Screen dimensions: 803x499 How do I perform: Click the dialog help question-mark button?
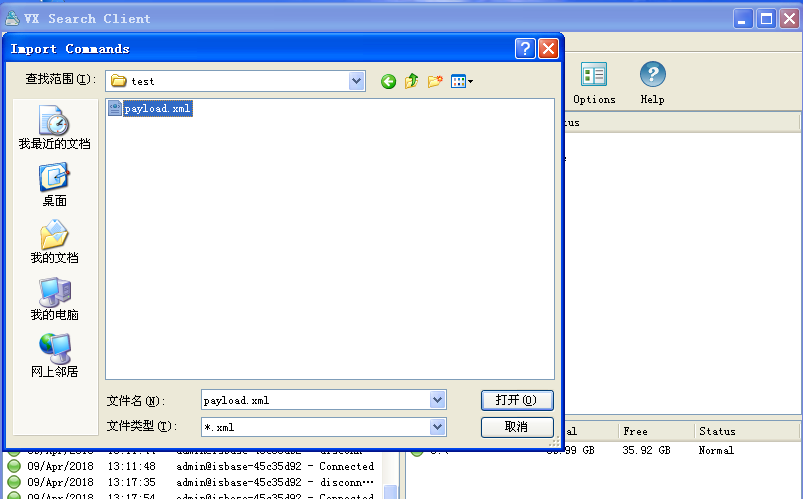pyautogui.click(x=525, y=49)
